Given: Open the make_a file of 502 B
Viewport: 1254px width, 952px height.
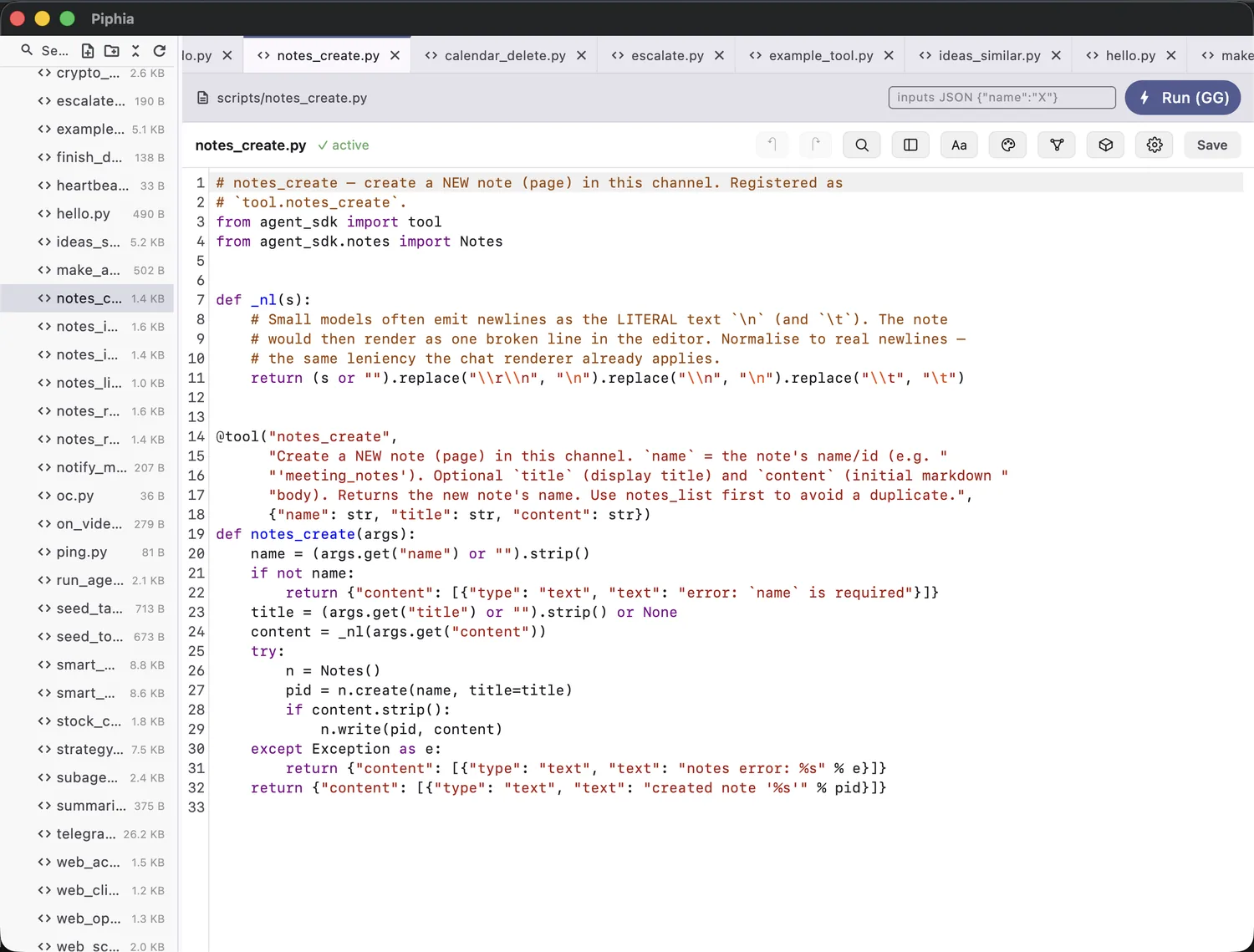Looking at the screenshot, I should [x=88, y=270].
